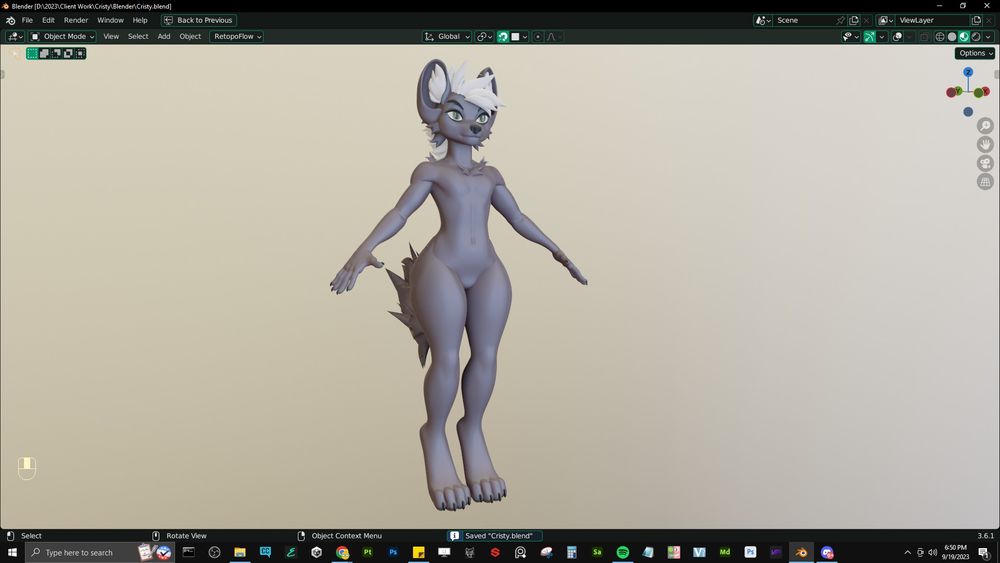Open File Explorer from the taskbar
This screenshot has width=1000, height=563.
pos(240,552)
